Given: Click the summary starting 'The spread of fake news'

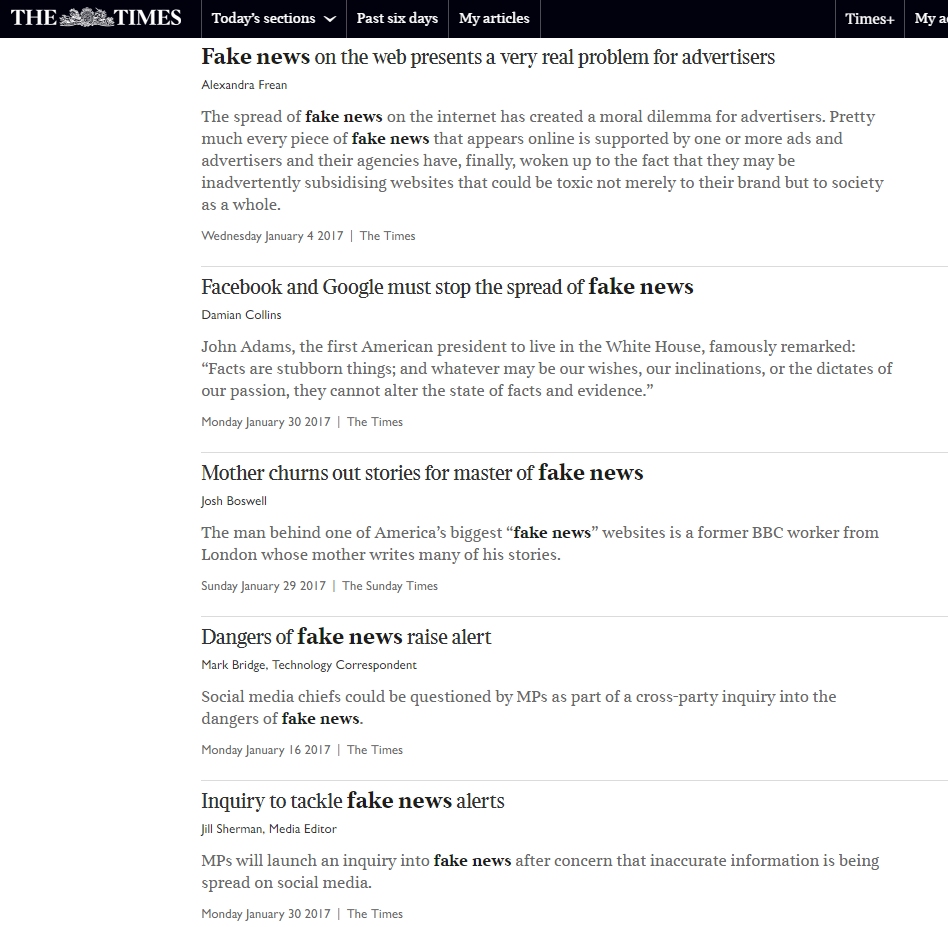Looking at the screenshot, I should tap(542, 160).
